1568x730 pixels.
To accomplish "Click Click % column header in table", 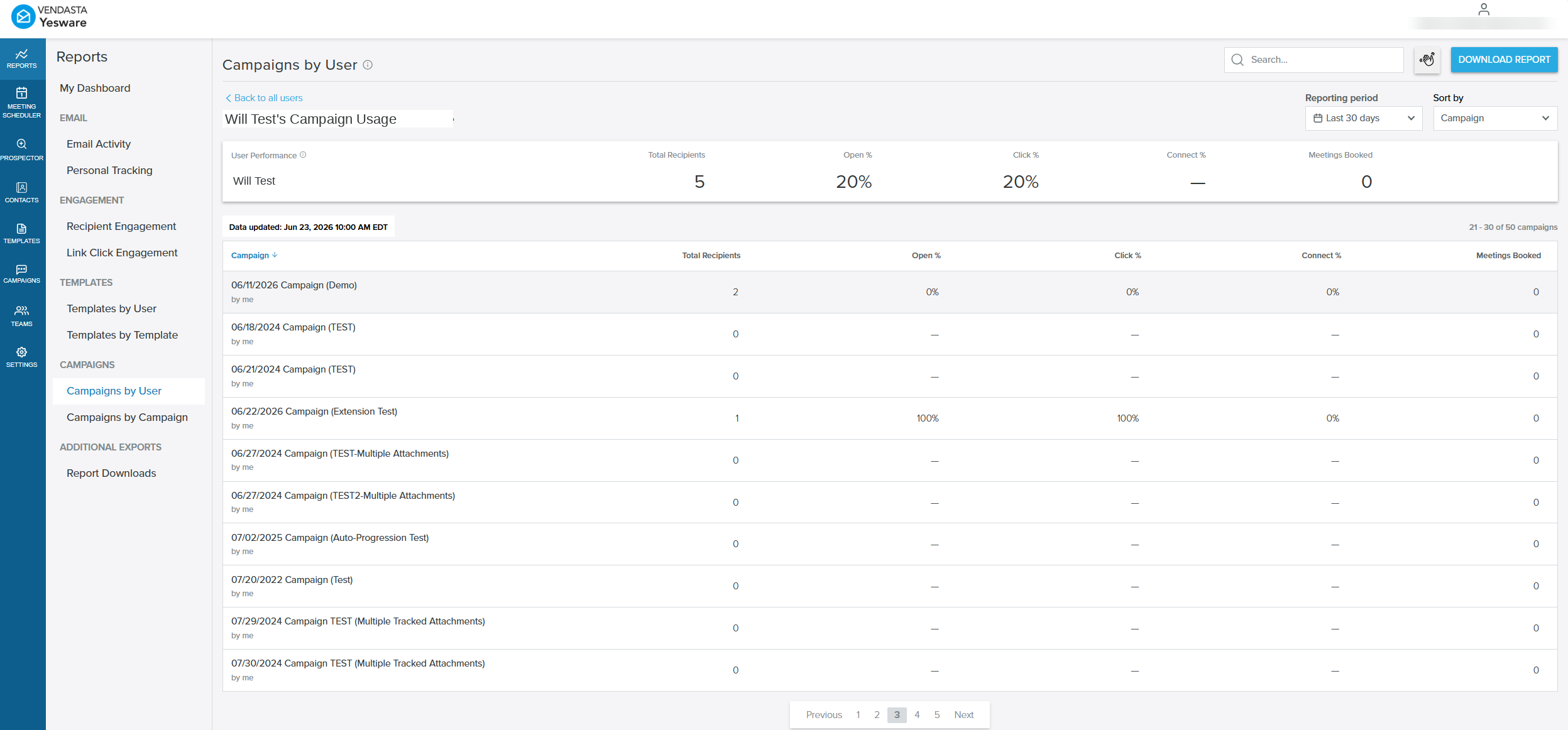I will [x=1127, y=256].
